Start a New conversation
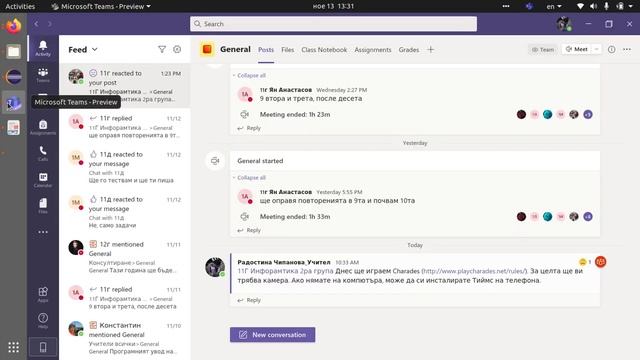This screenshot has height=360, width=640. point(272,335)
